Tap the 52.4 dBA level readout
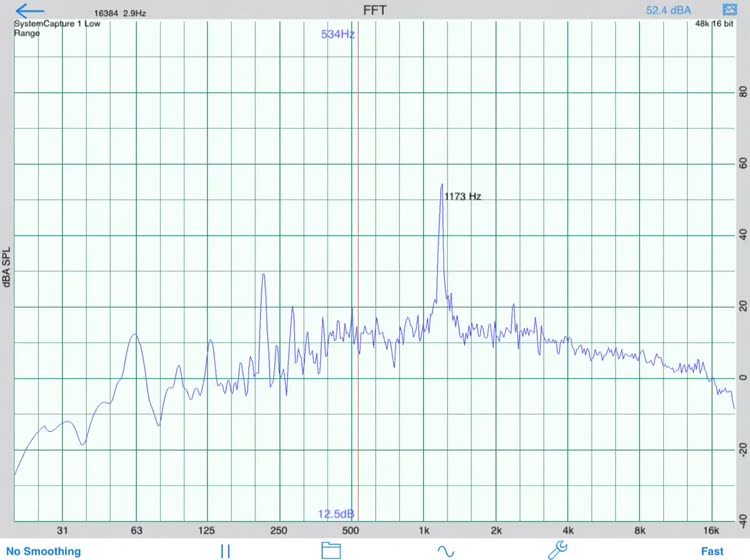The image size is (750, 560). pyautogui.click(x=668, y=10)
